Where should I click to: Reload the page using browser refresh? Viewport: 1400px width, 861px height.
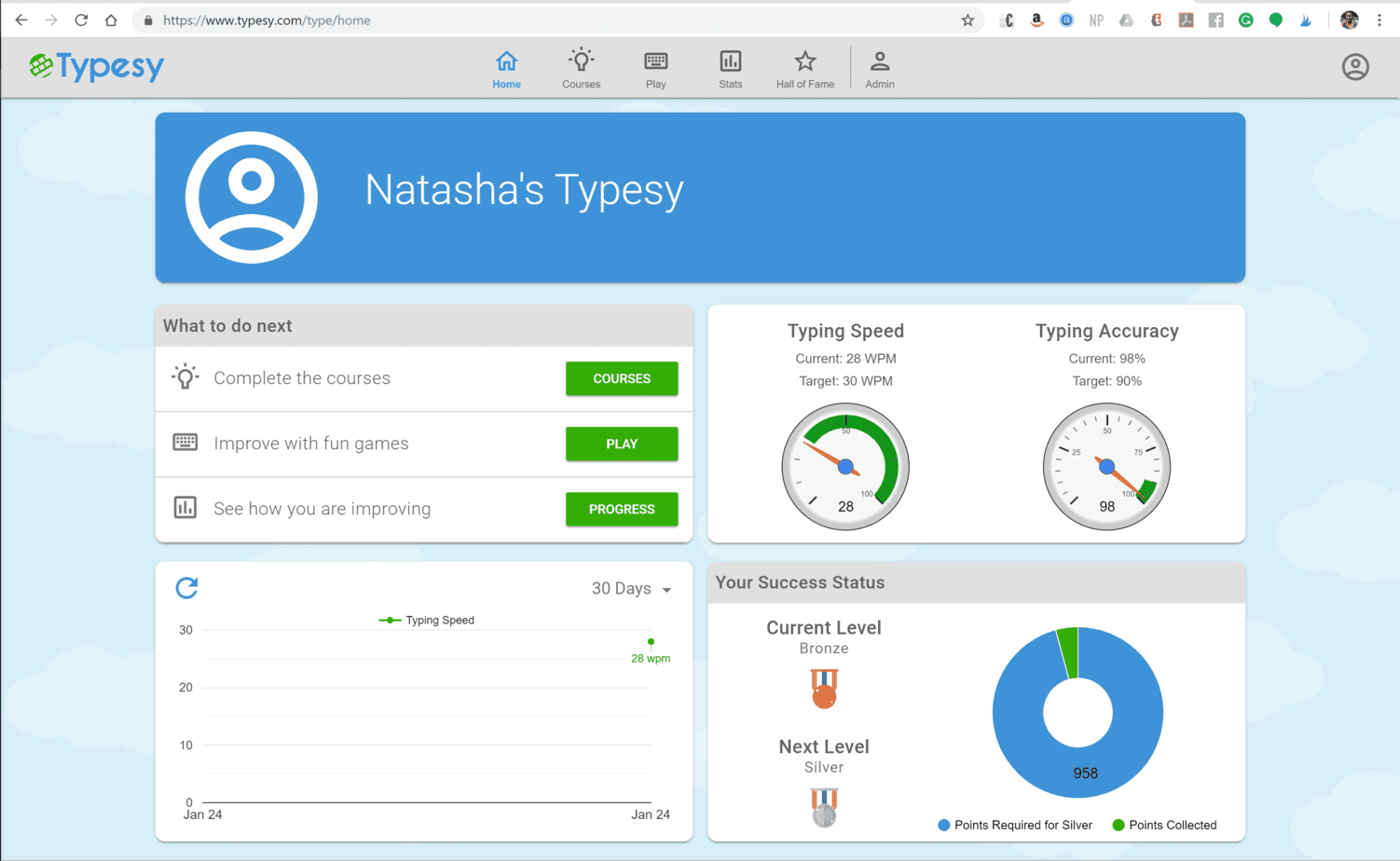pos(81,20)
